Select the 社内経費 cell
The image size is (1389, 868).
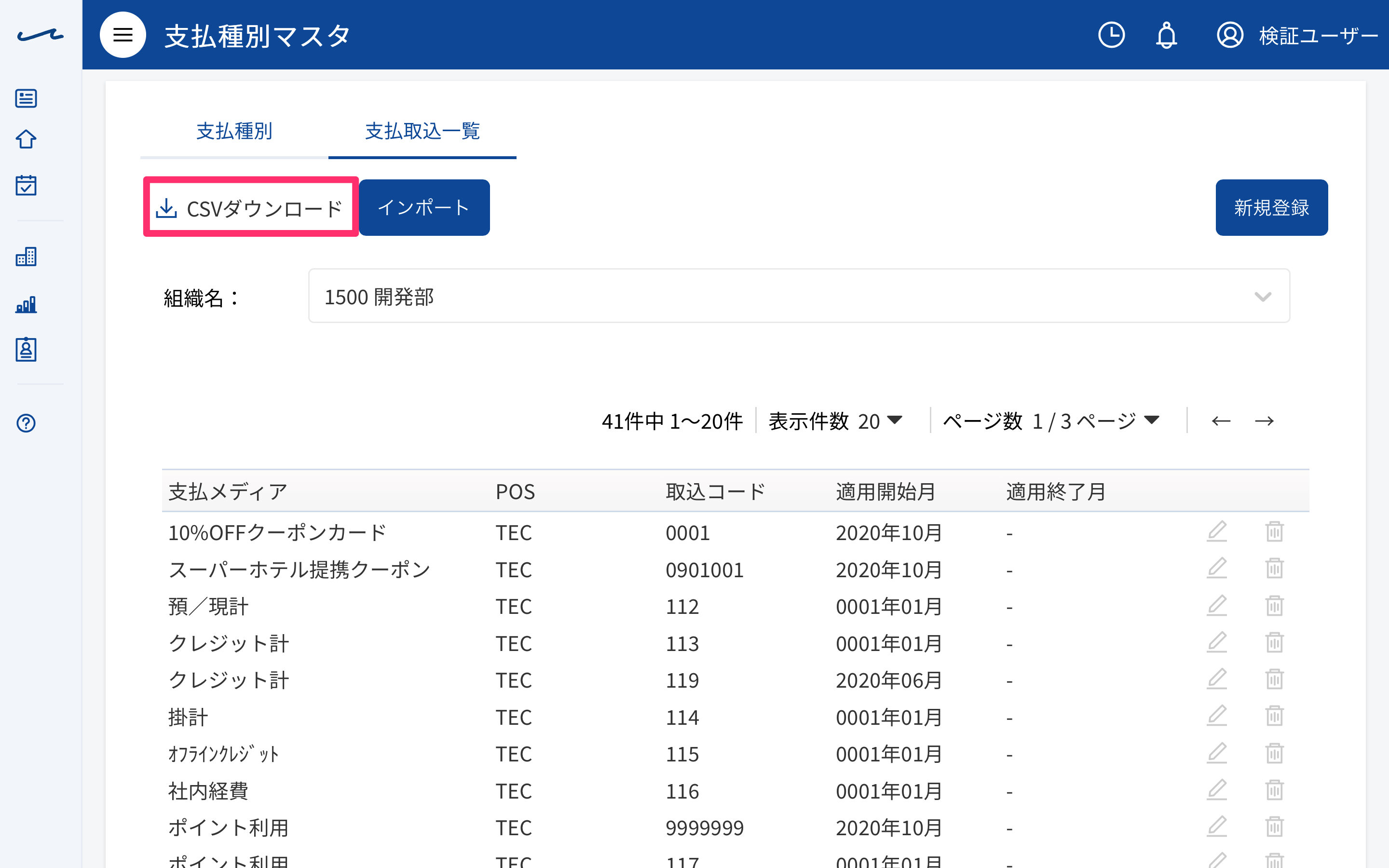click(208, 791)
